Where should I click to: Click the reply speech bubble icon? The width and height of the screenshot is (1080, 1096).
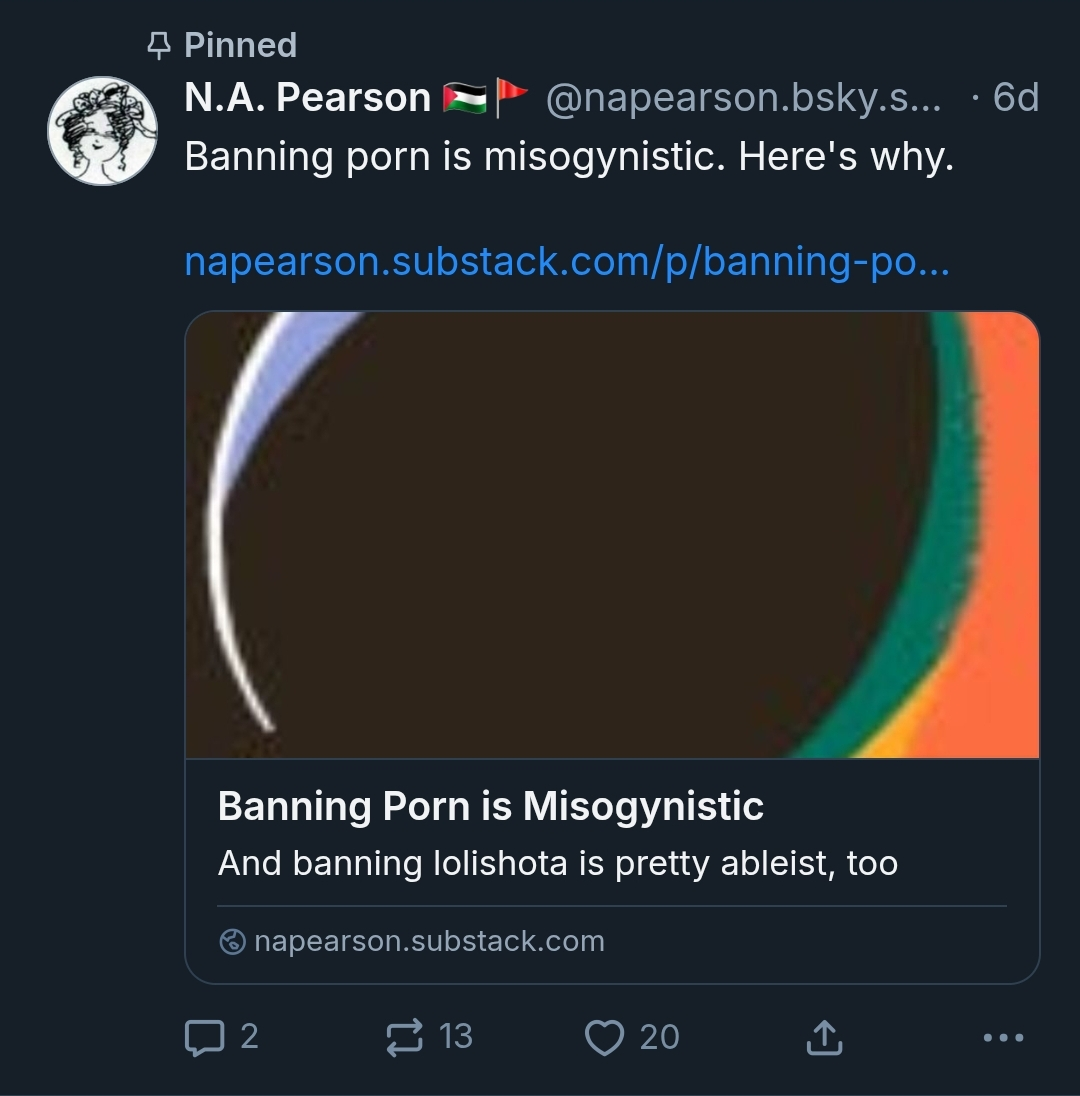tap(205, 1037)
